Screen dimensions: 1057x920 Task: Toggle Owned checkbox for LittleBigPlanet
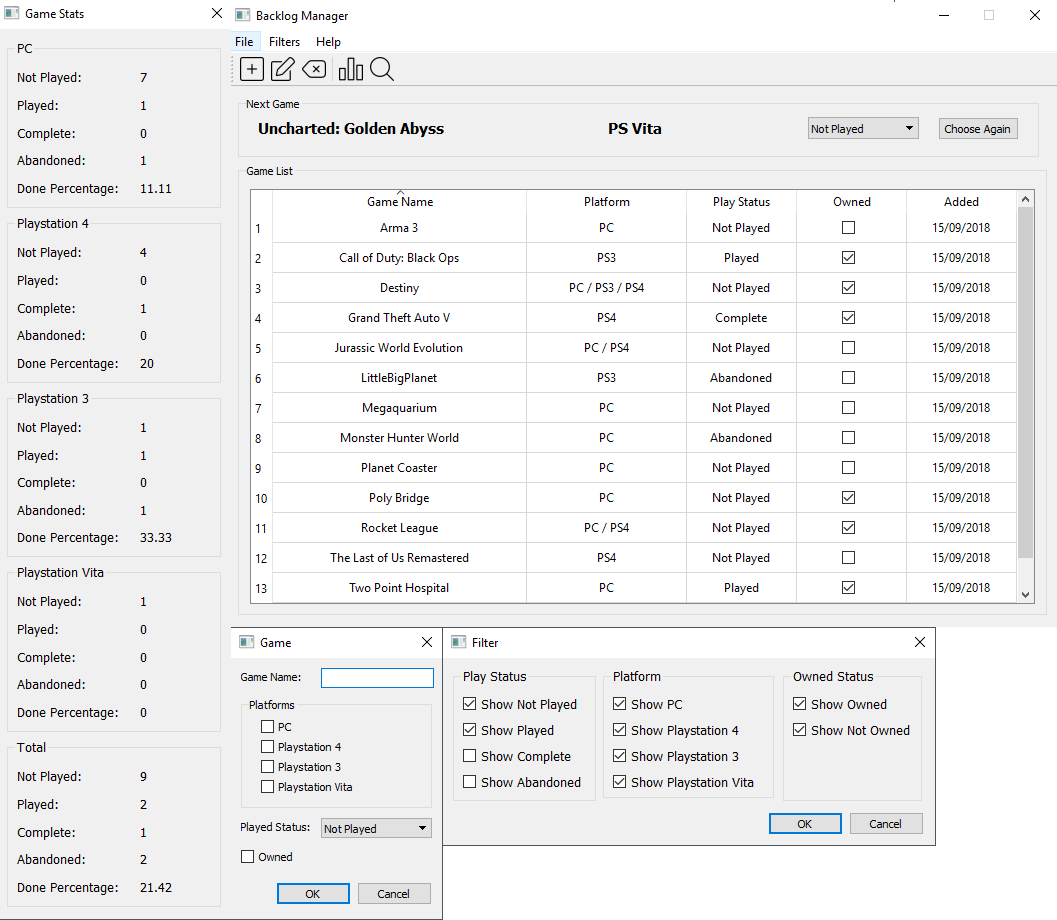tap(849, 377)
